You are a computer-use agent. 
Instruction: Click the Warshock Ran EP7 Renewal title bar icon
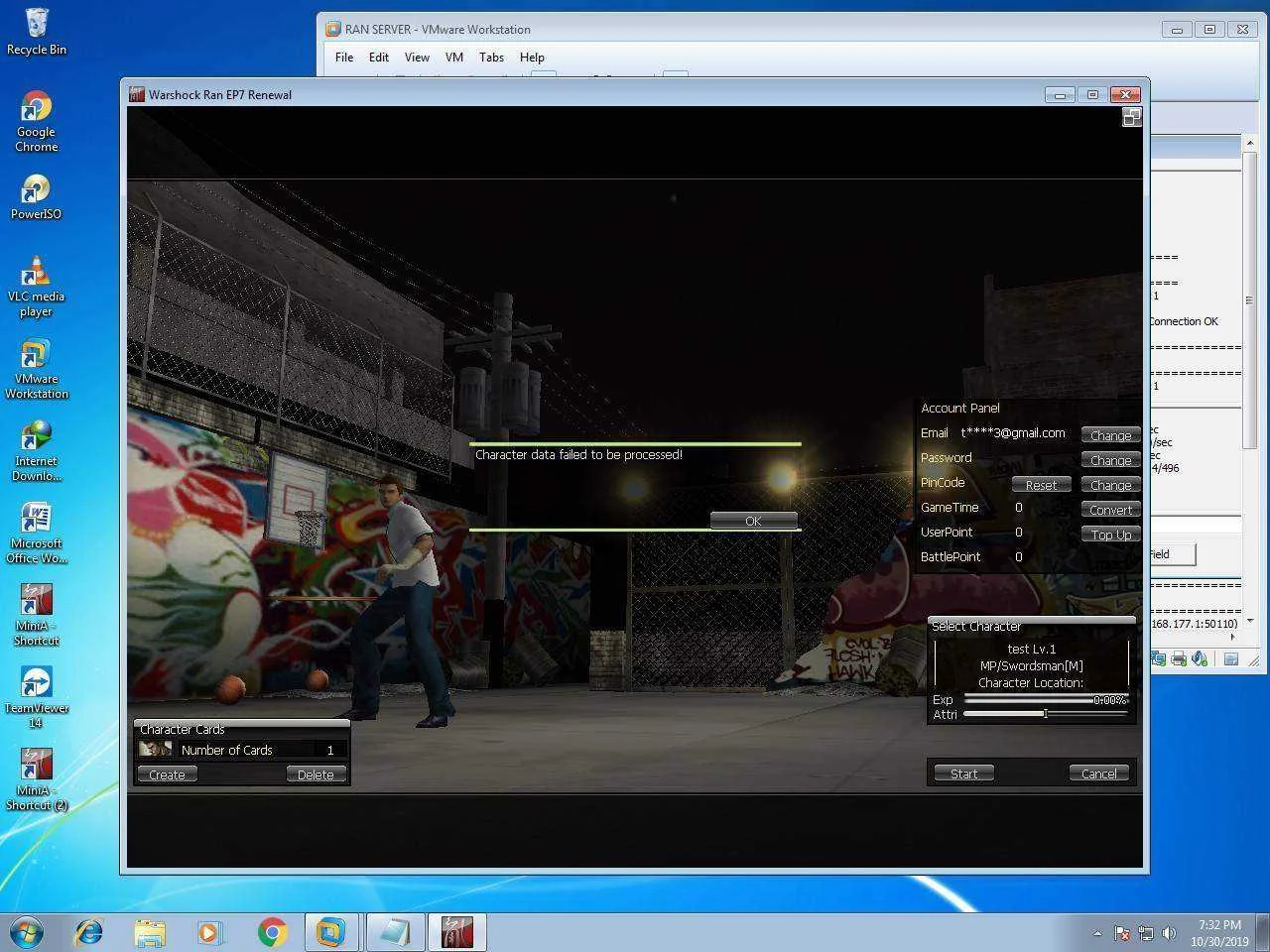coord(137,94)
